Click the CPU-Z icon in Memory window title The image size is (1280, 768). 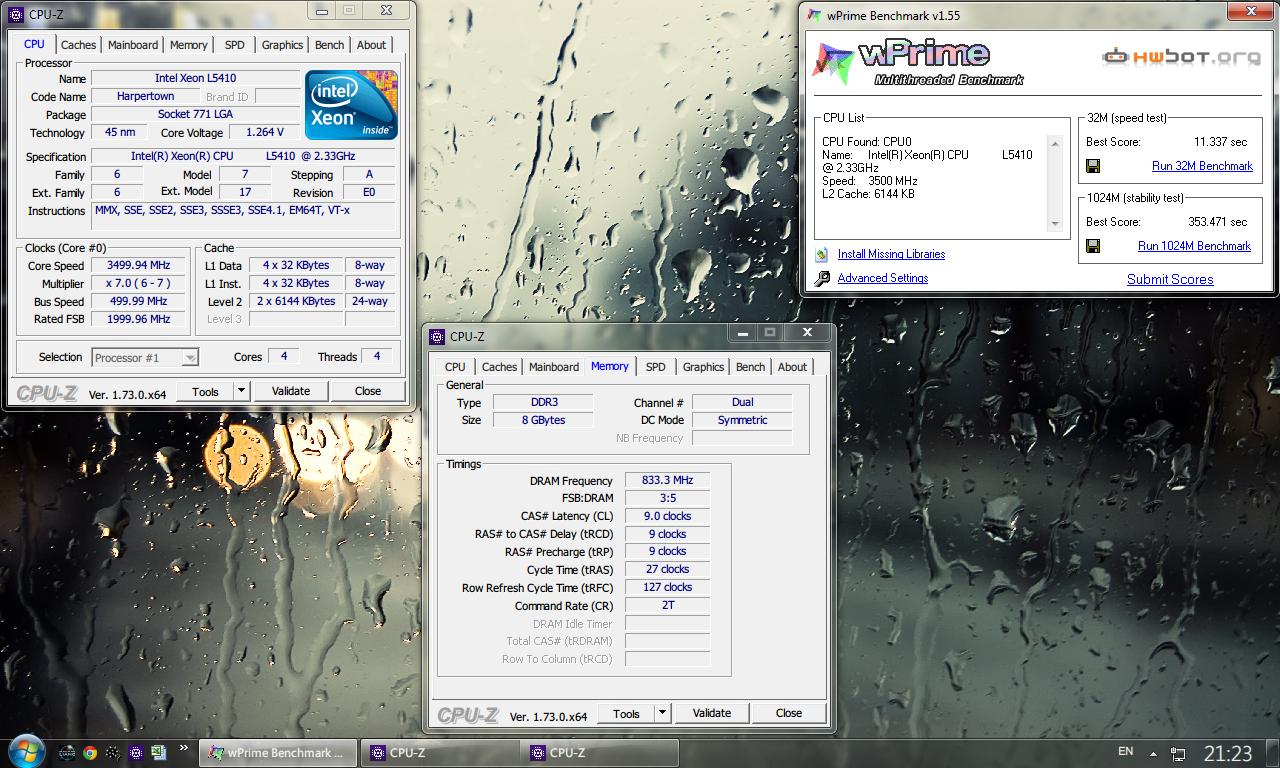coord(437,336)
